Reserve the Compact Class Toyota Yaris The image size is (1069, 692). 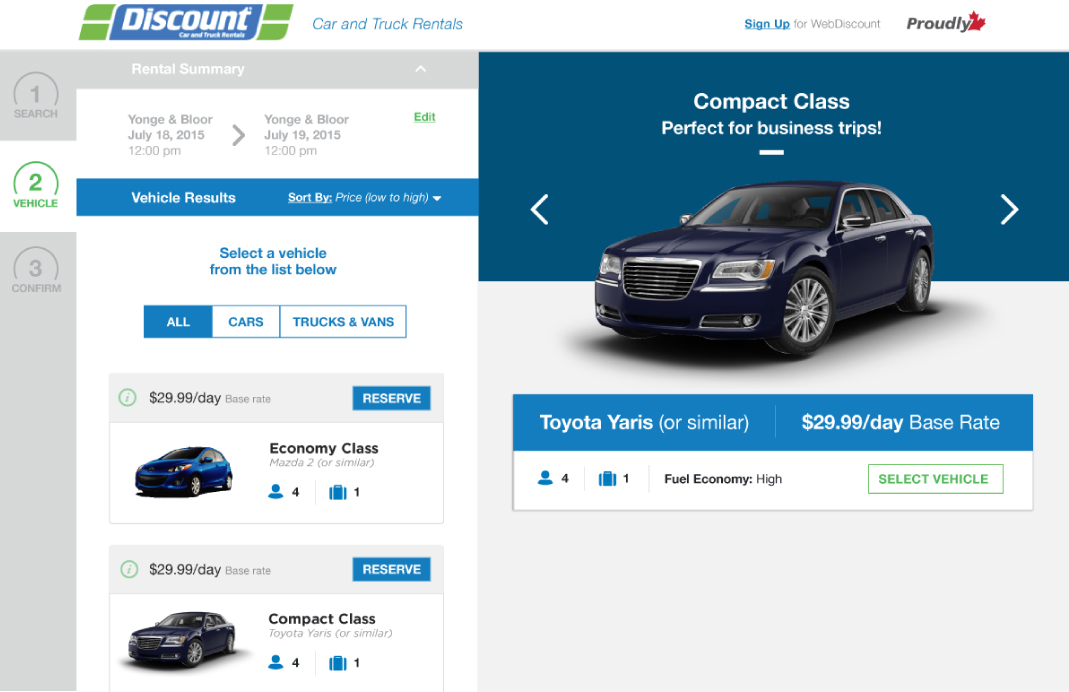point(391,569)
